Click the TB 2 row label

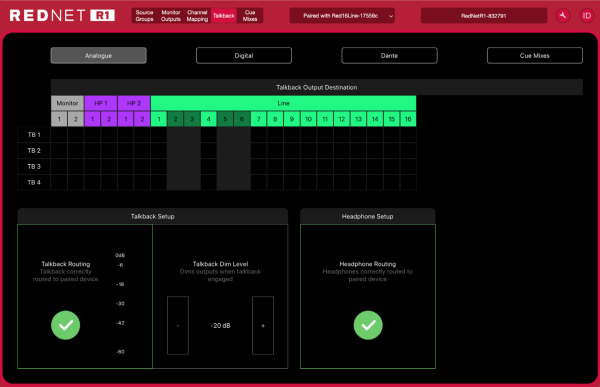tap(34, 151)
